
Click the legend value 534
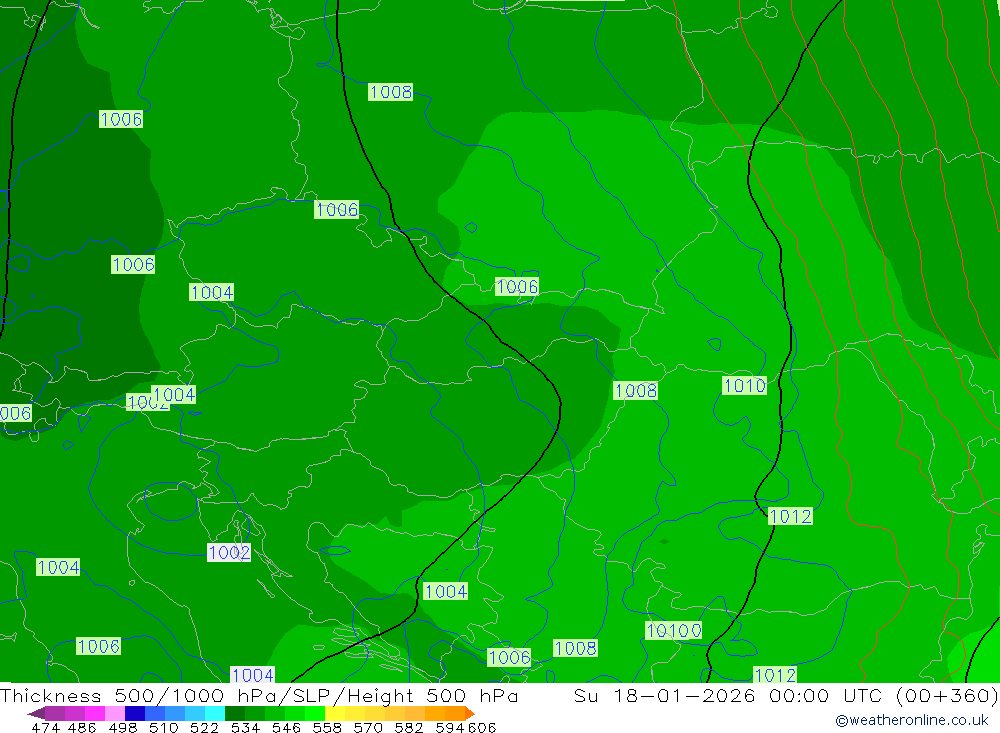click(246, 727)
